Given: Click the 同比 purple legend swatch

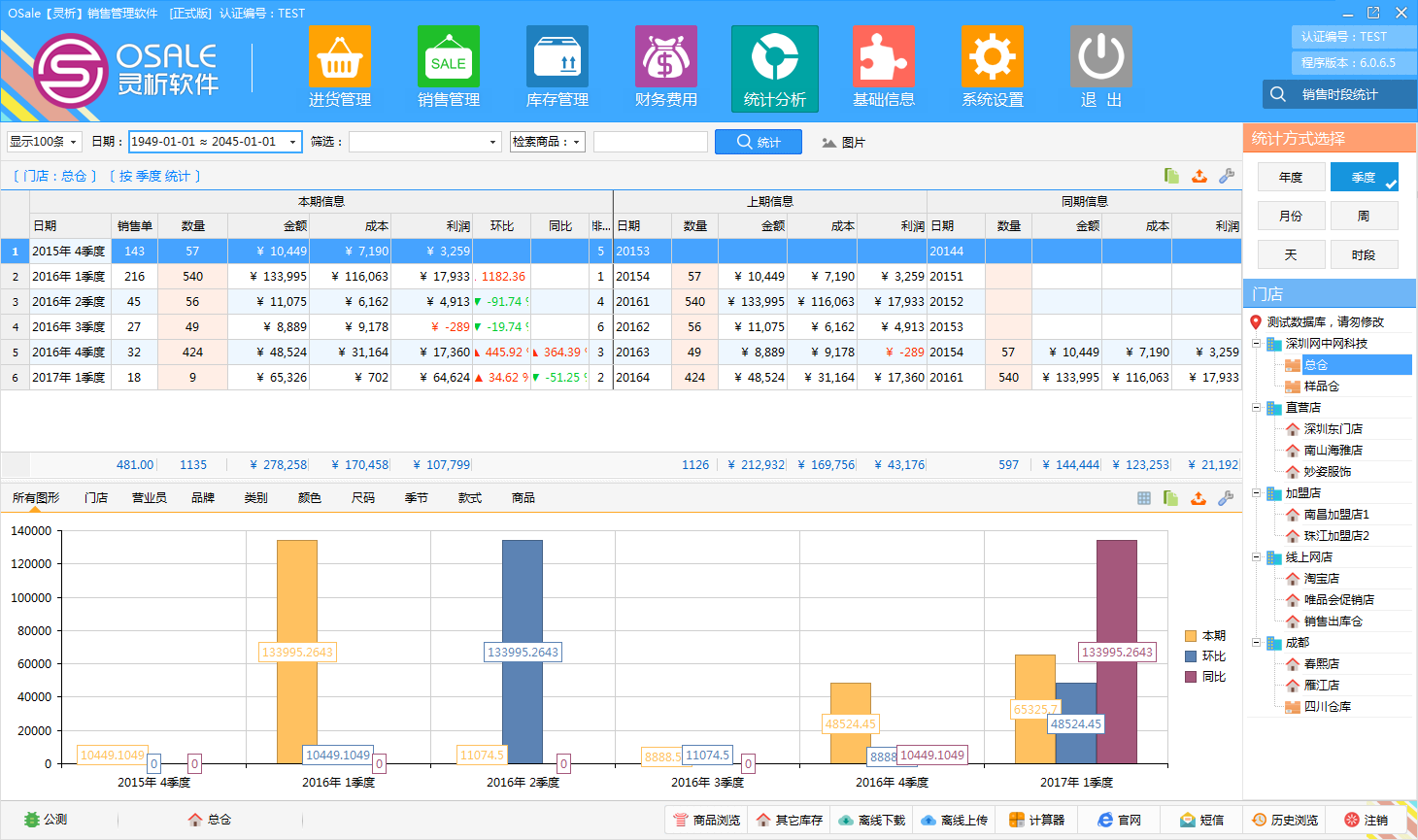Looking at the screenshot, I should [1191, 677].
